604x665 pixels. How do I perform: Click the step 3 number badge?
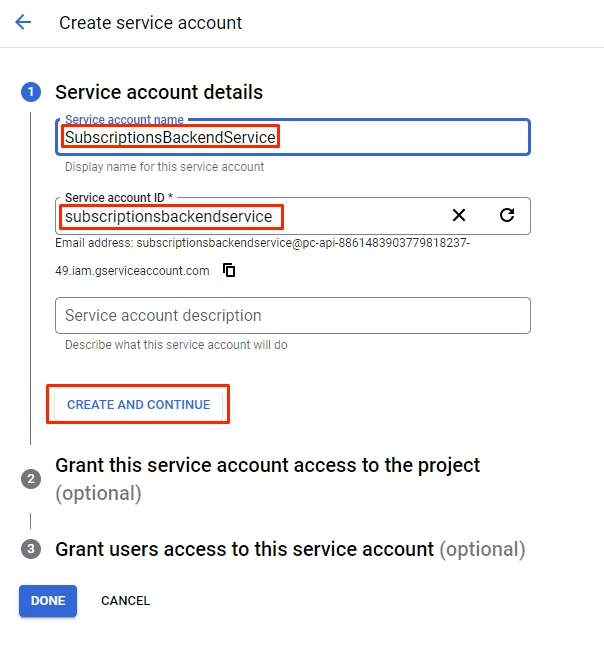point(31,549)
